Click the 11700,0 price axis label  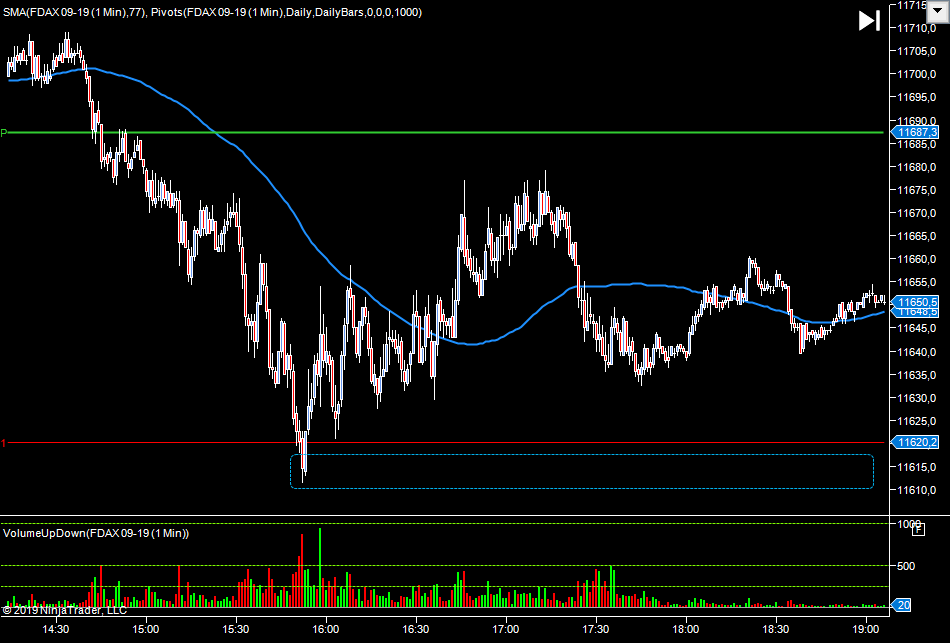point(917,74)
